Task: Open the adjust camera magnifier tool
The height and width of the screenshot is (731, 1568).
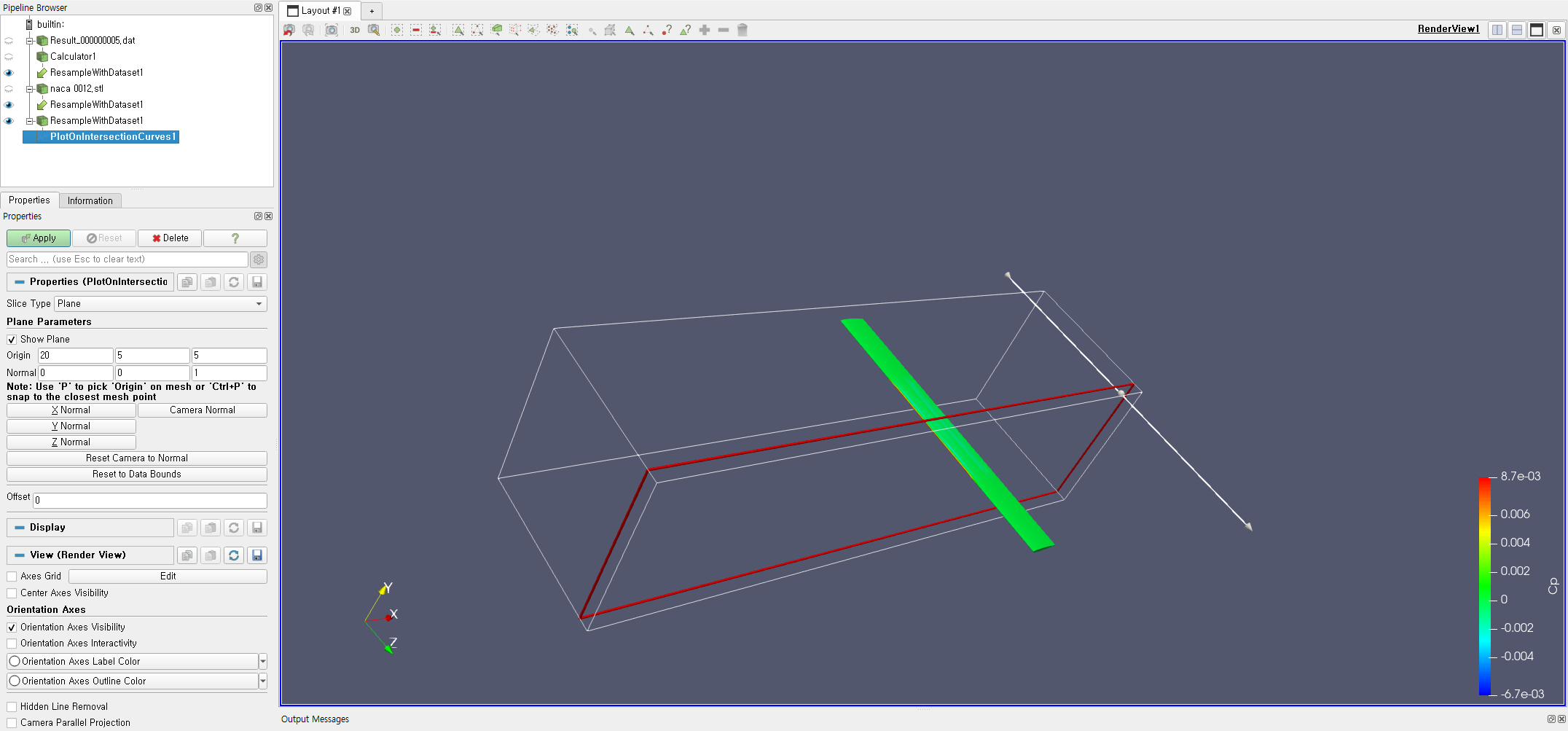Action: [x=374, y=30]
